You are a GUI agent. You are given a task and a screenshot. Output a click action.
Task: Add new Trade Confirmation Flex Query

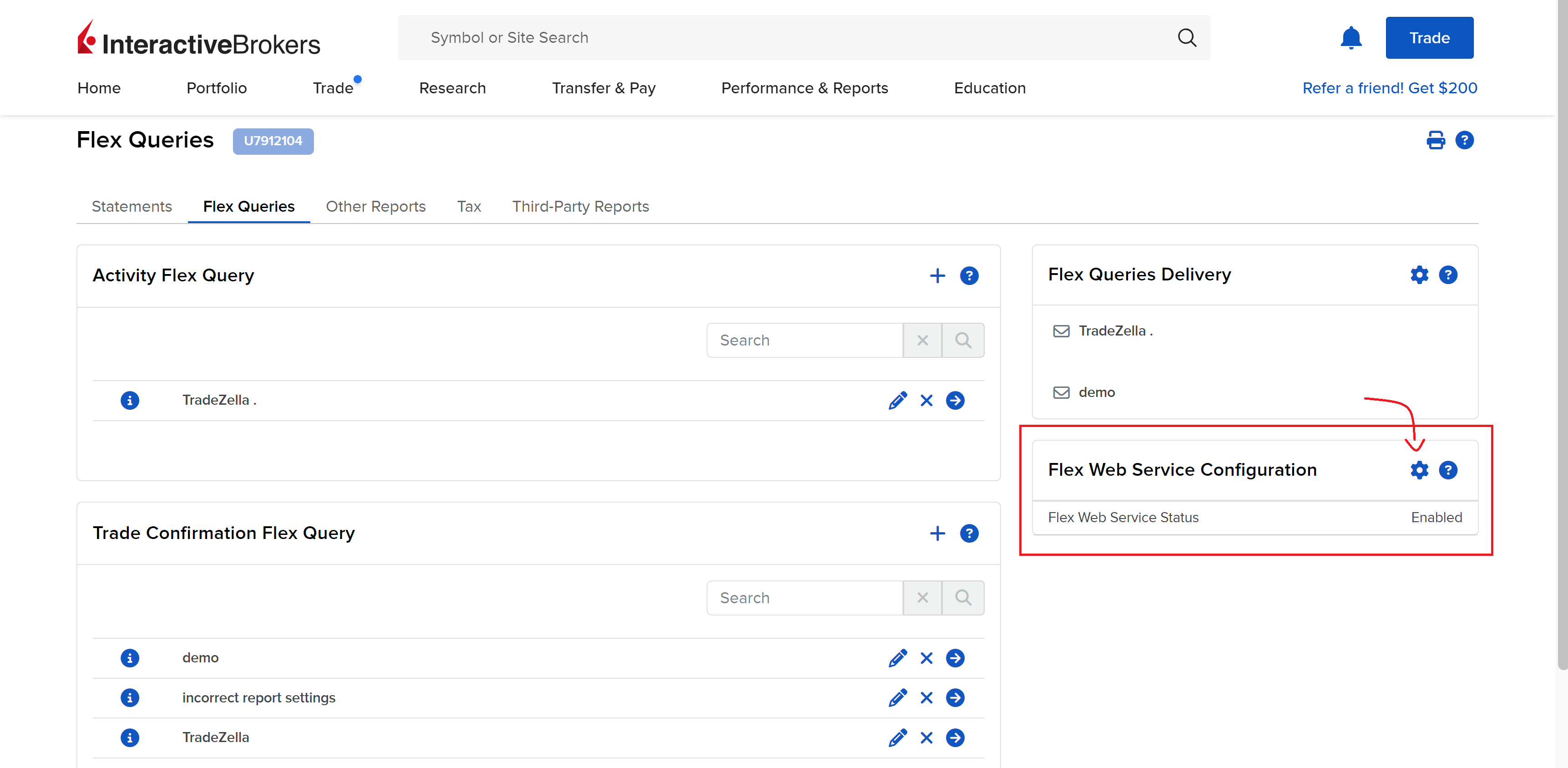click(x=937, y=534)
